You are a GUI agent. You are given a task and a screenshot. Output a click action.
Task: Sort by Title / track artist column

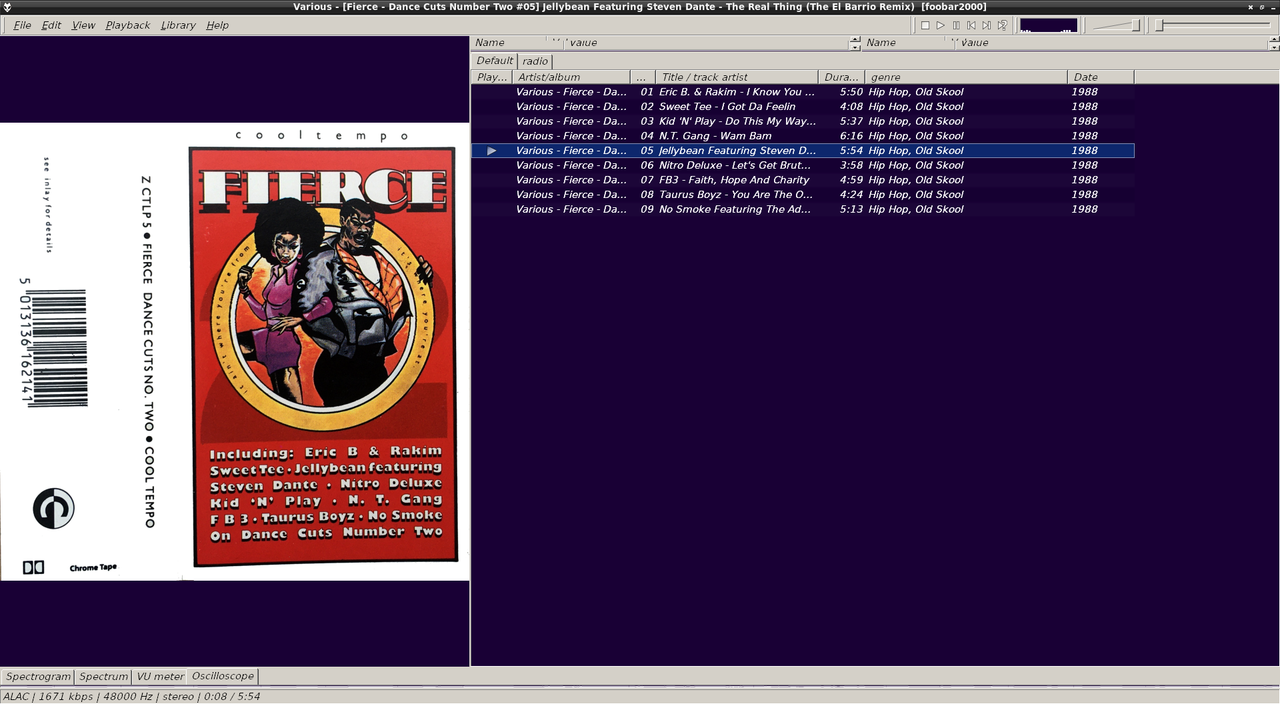(x=737, y=77)
